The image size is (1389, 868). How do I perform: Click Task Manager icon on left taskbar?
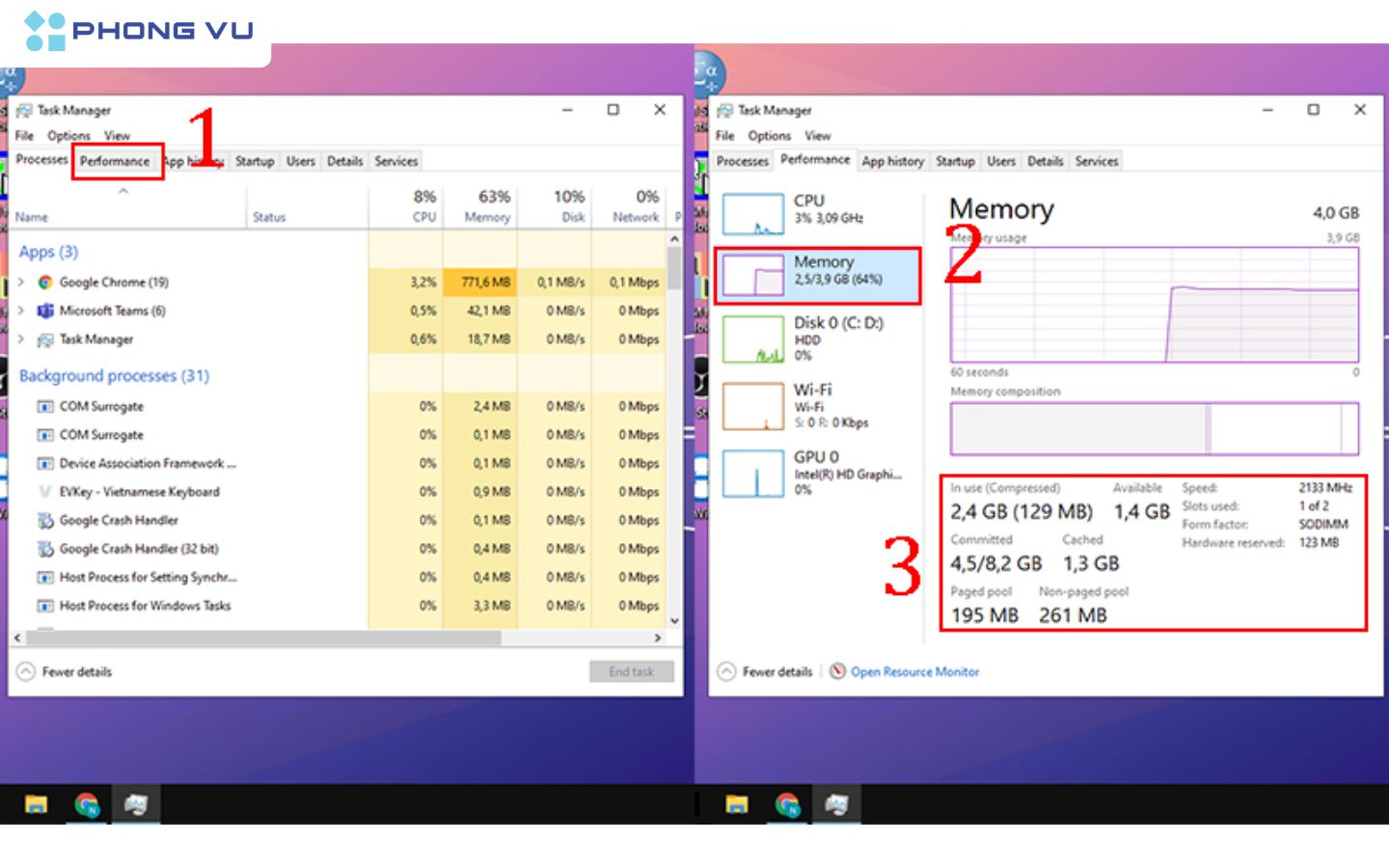[x=136, y=804]
